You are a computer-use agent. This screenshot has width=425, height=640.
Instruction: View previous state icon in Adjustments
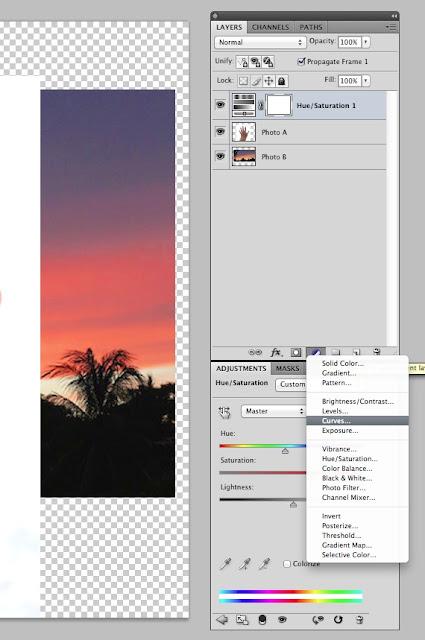coord(318,620)
